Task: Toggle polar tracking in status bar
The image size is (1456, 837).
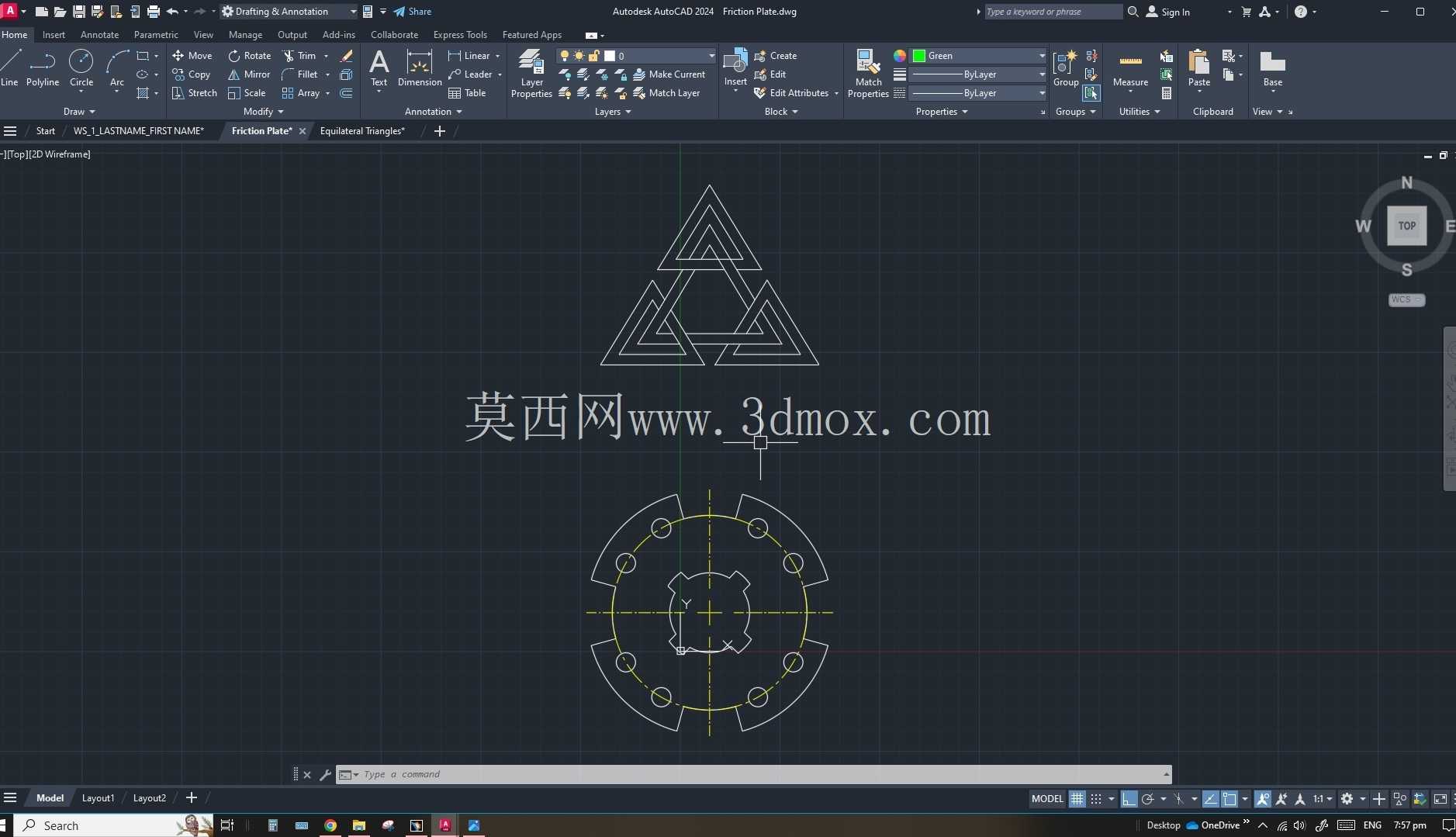Action: pyautogui.click(x=1148, y=798)
